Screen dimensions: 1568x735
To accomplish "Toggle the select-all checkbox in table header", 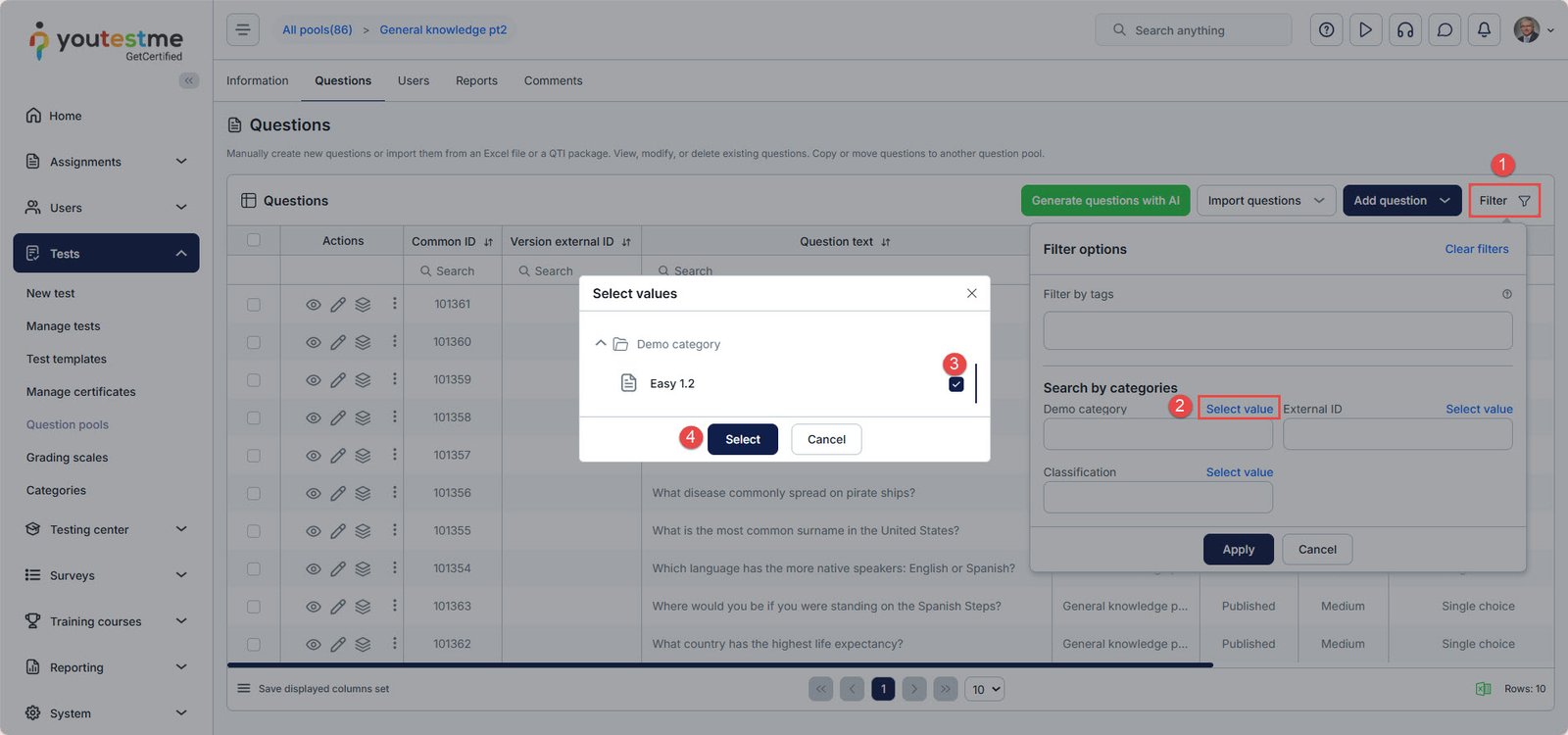I will (254, 240).
